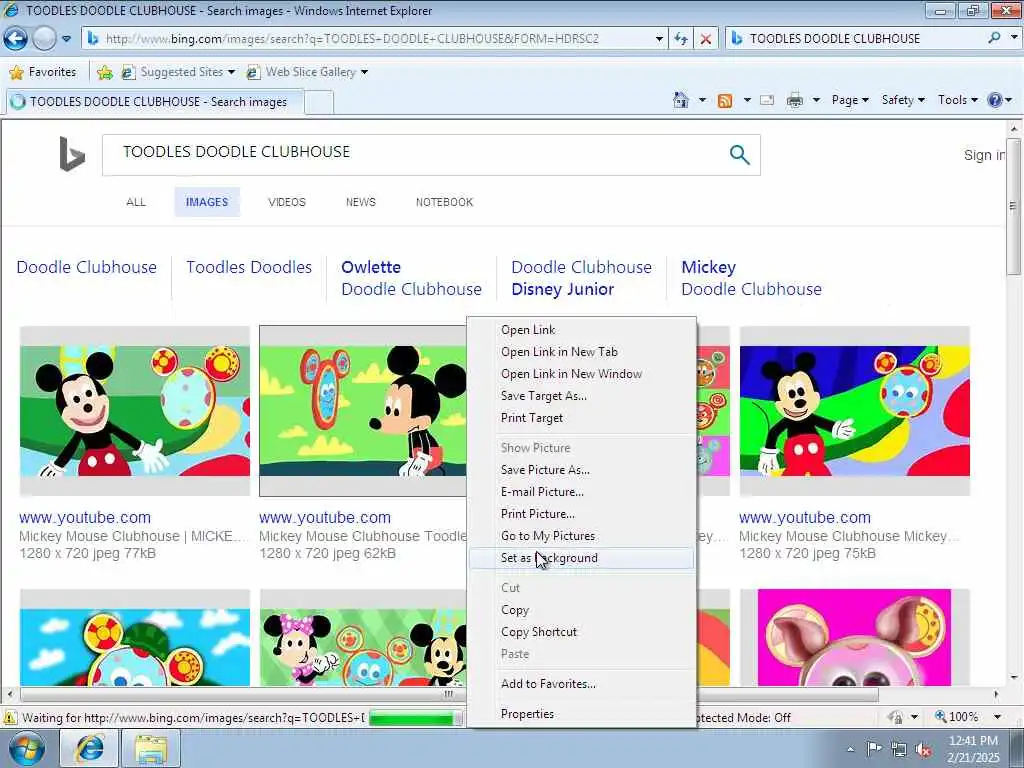Click the blue Help question mark icon

click(995, 100)
